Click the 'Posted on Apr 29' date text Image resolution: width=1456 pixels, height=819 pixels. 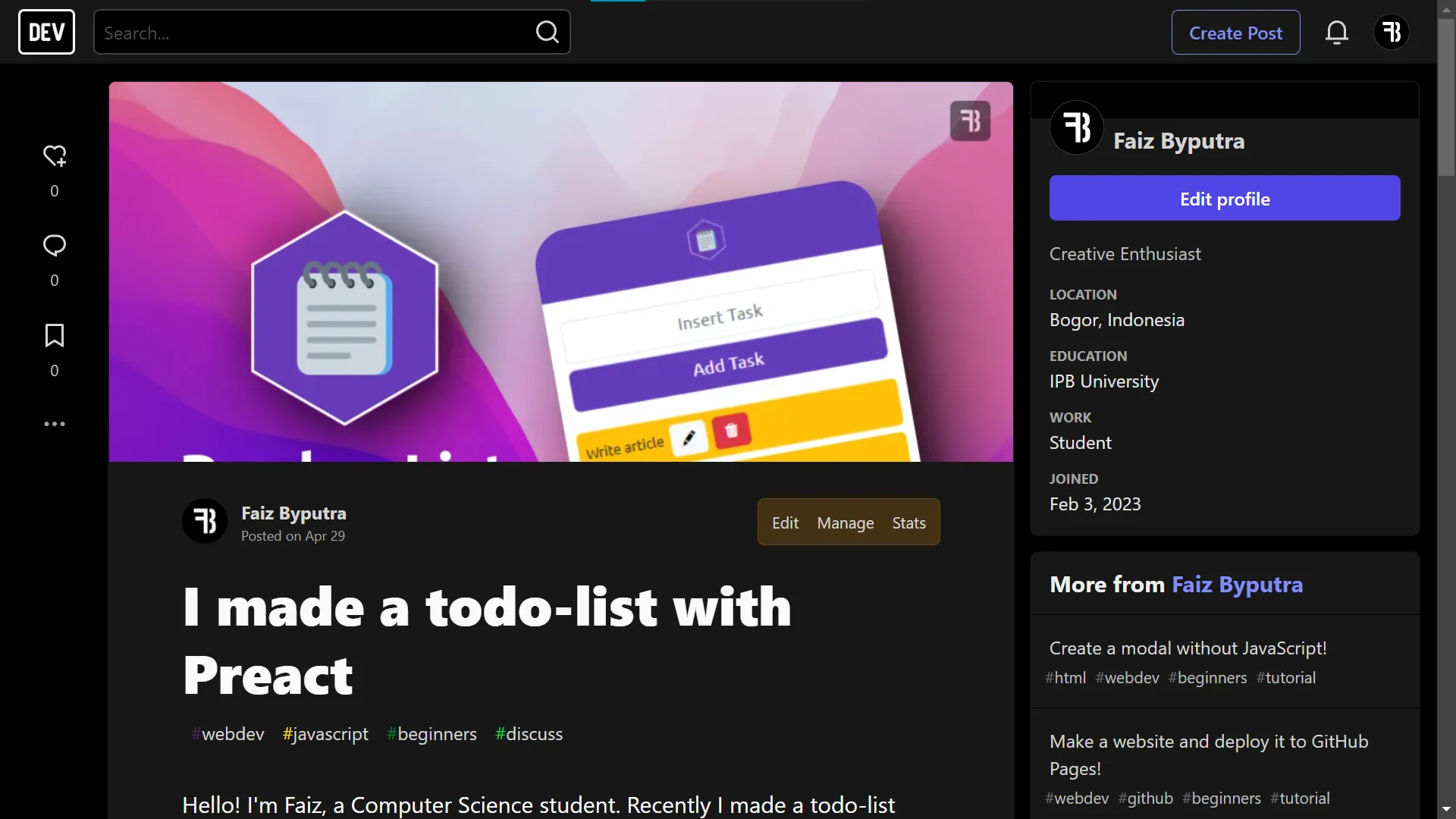[x=293, y=536]
